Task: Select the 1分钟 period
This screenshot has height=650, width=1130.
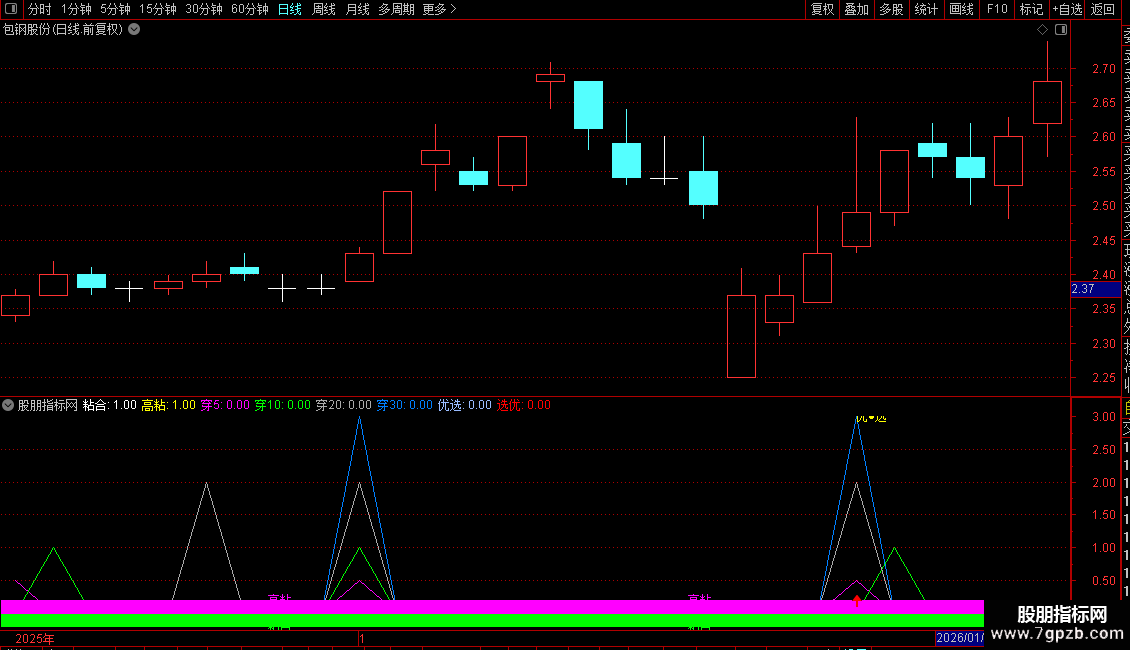Action: tap(76, 9)
